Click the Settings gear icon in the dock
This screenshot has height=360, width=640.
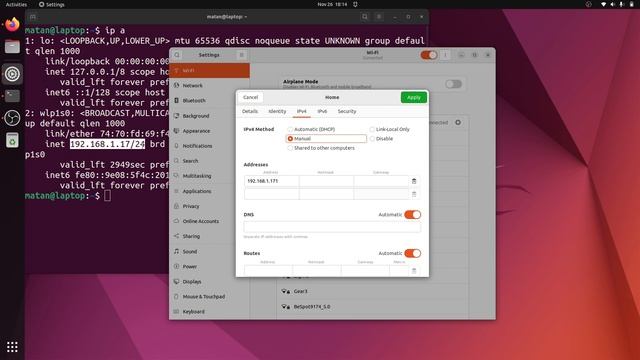(12, 74)
